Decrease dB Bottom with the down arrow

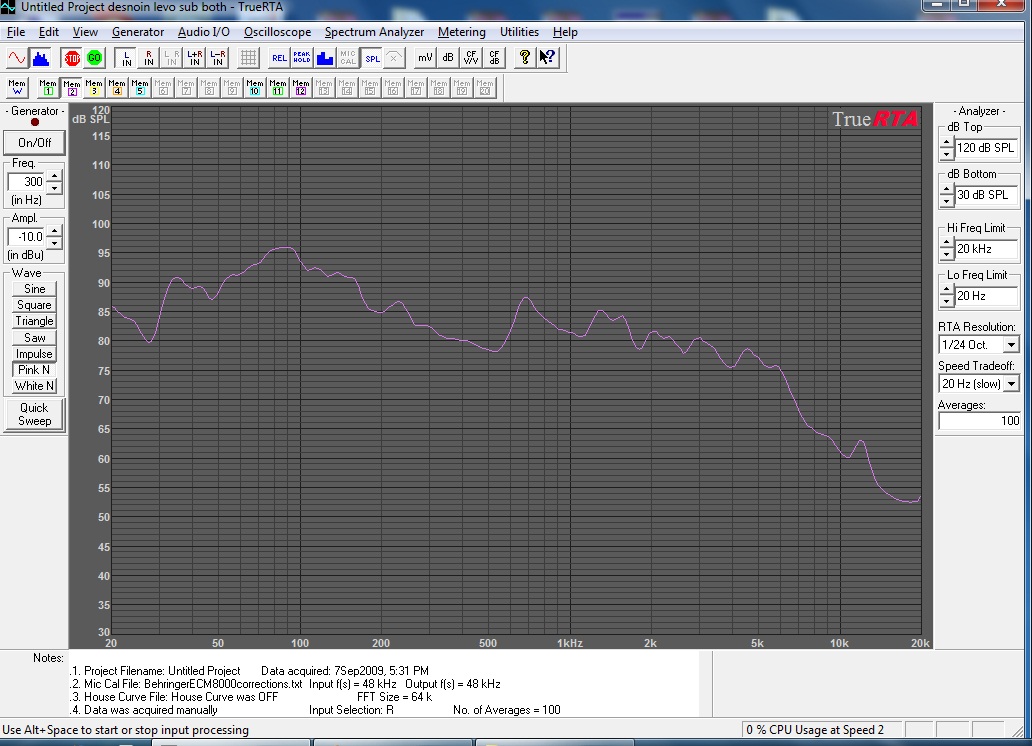point(946,200)
